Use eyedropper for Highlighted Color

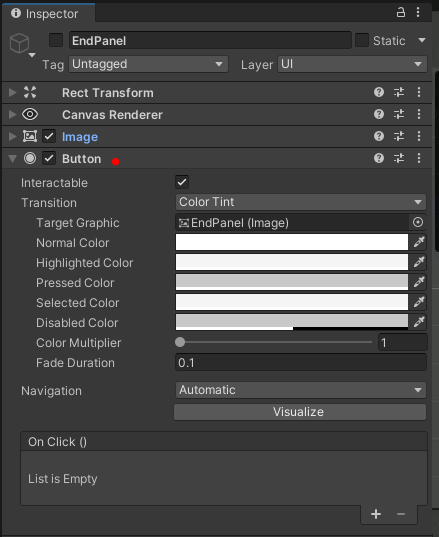pyautogui.click(x=419, y=262)
